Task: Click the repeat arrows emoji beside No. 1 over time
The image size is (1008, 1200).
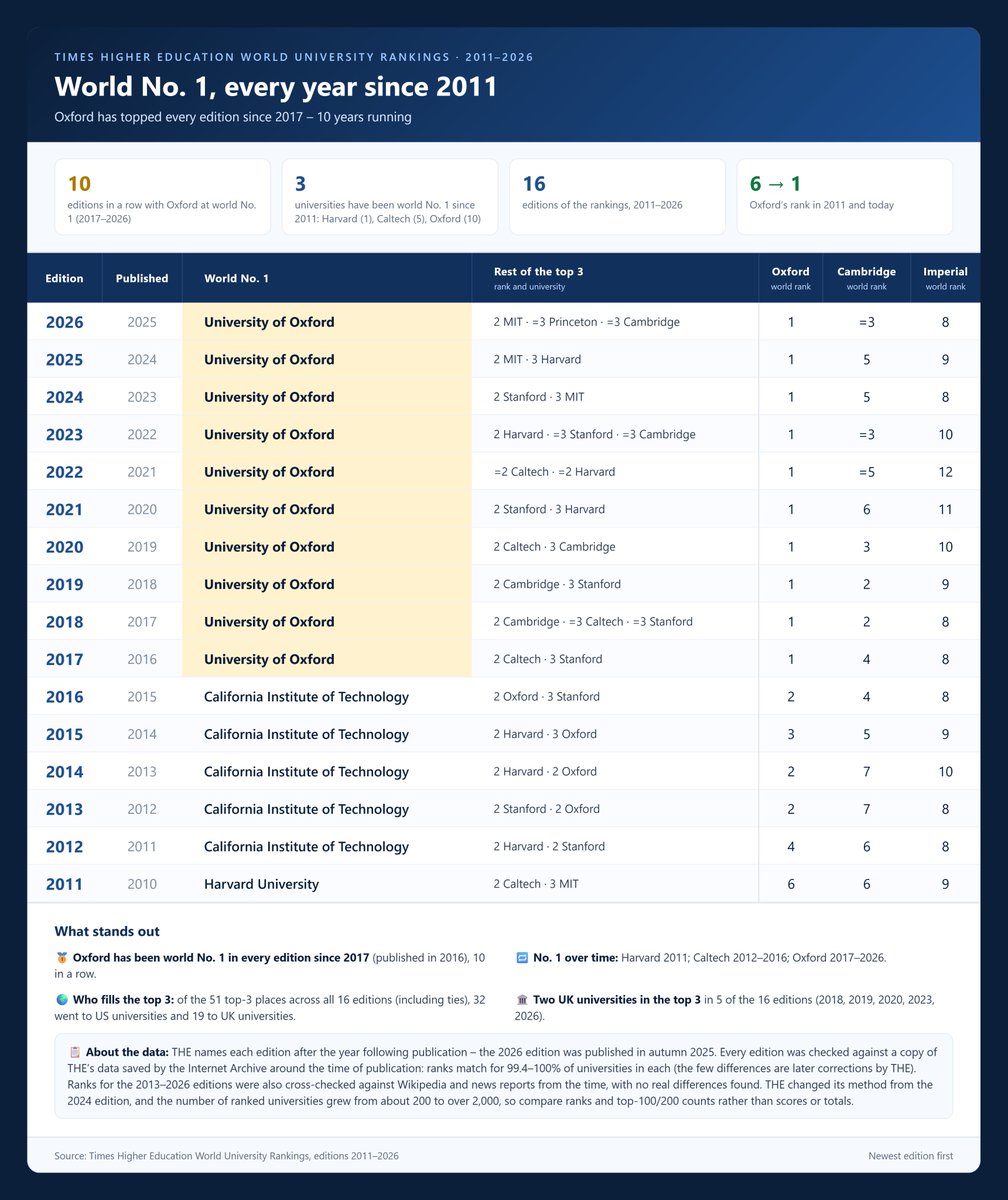Action: (521, 958)
